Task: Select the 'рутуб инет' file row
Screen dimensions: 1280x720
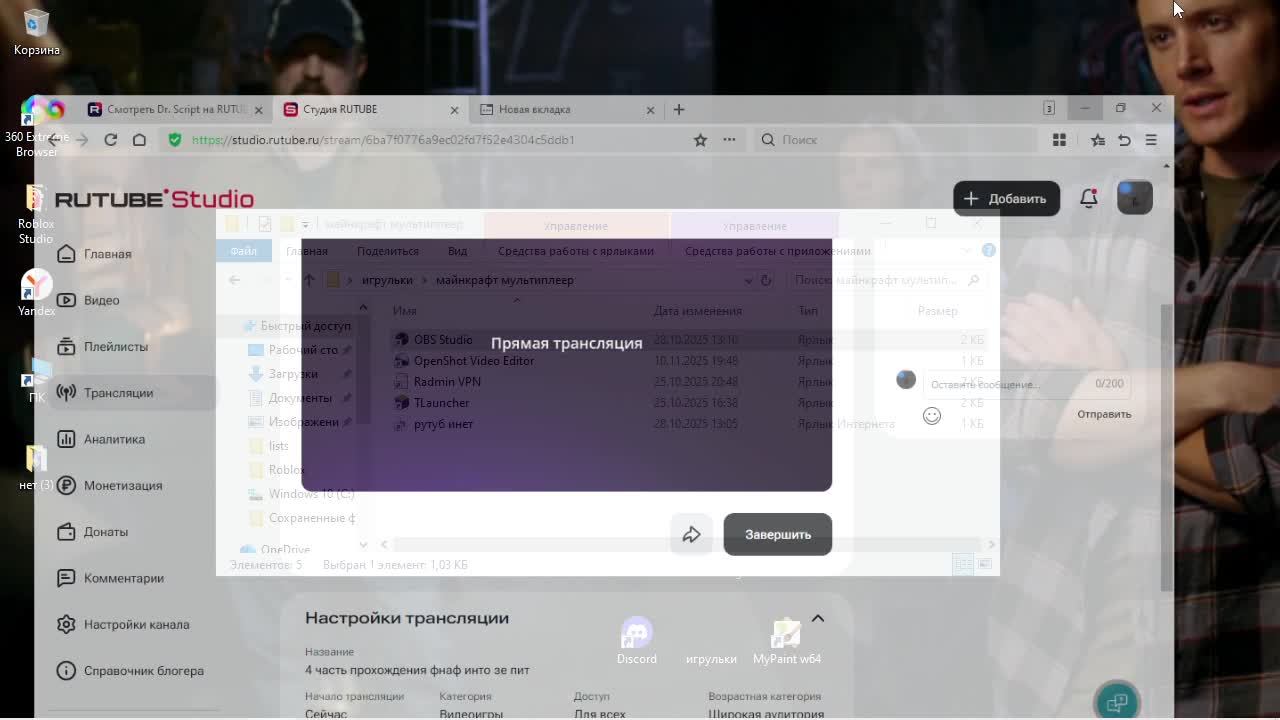Action: 690,424
